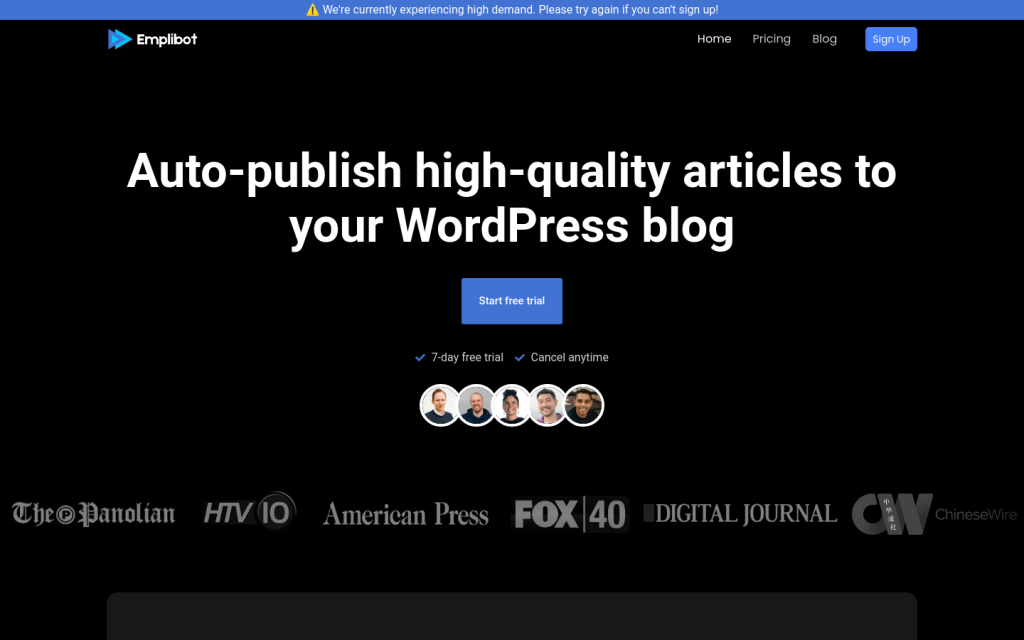This screenshot has width=1024, height=640.
Task: Open the Blog link in navigation
Action: pyautogui.click(x=824, y=39)
